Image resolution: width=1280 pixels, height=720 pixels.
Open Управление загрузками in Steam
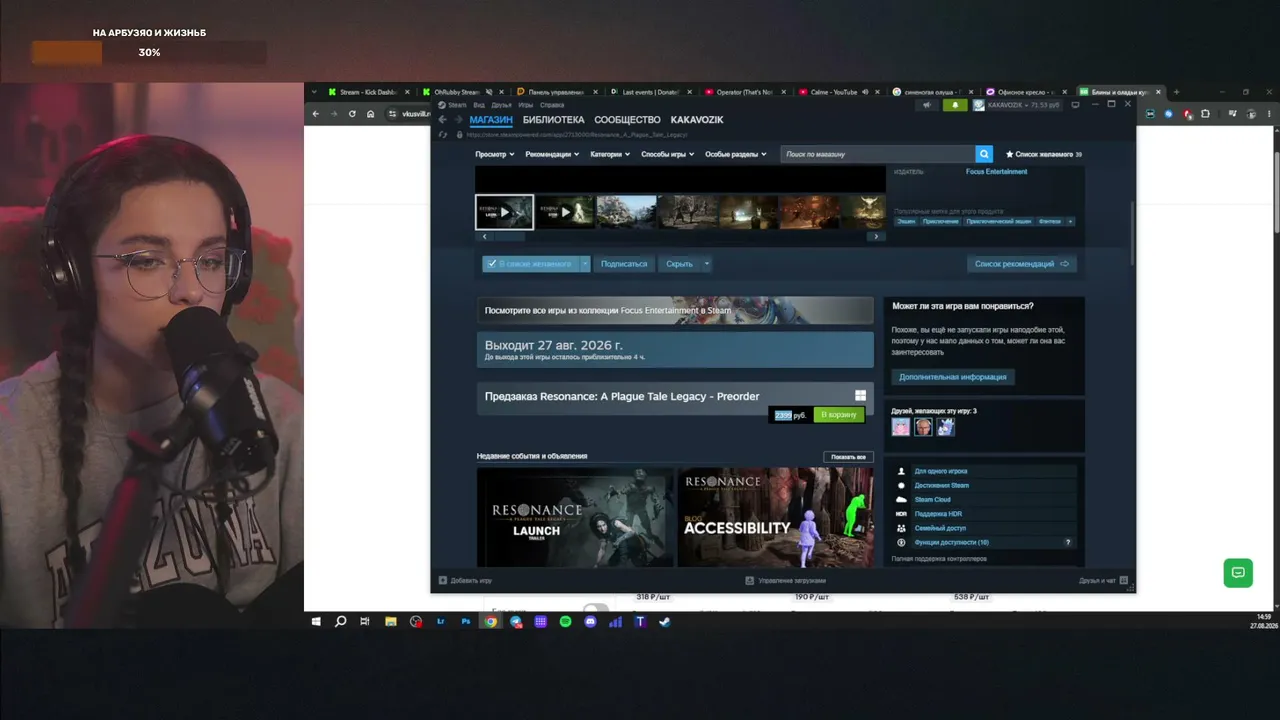pyautogui.click(x=785, y=580)
